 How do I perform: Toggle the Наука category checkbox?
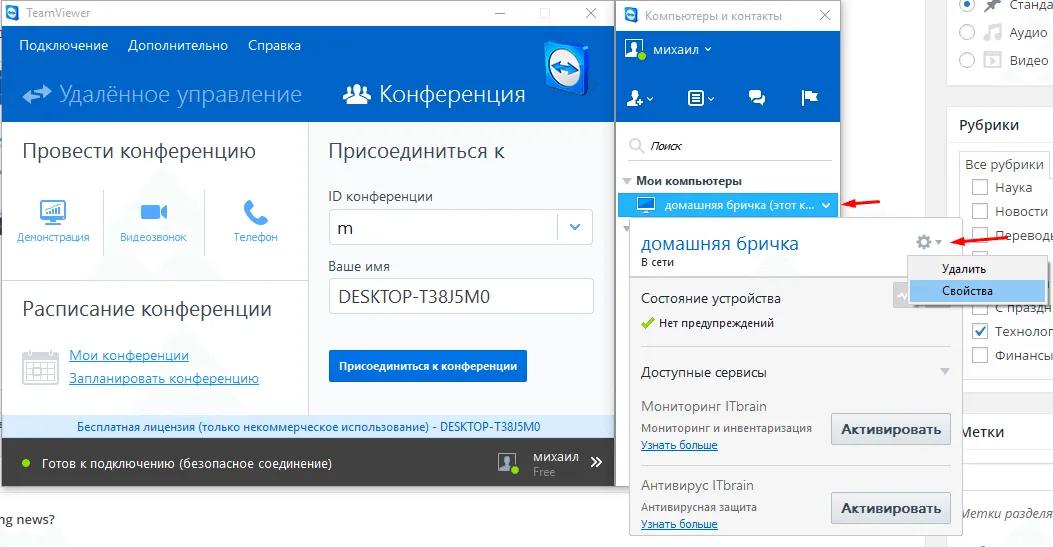tap(980, 187)
